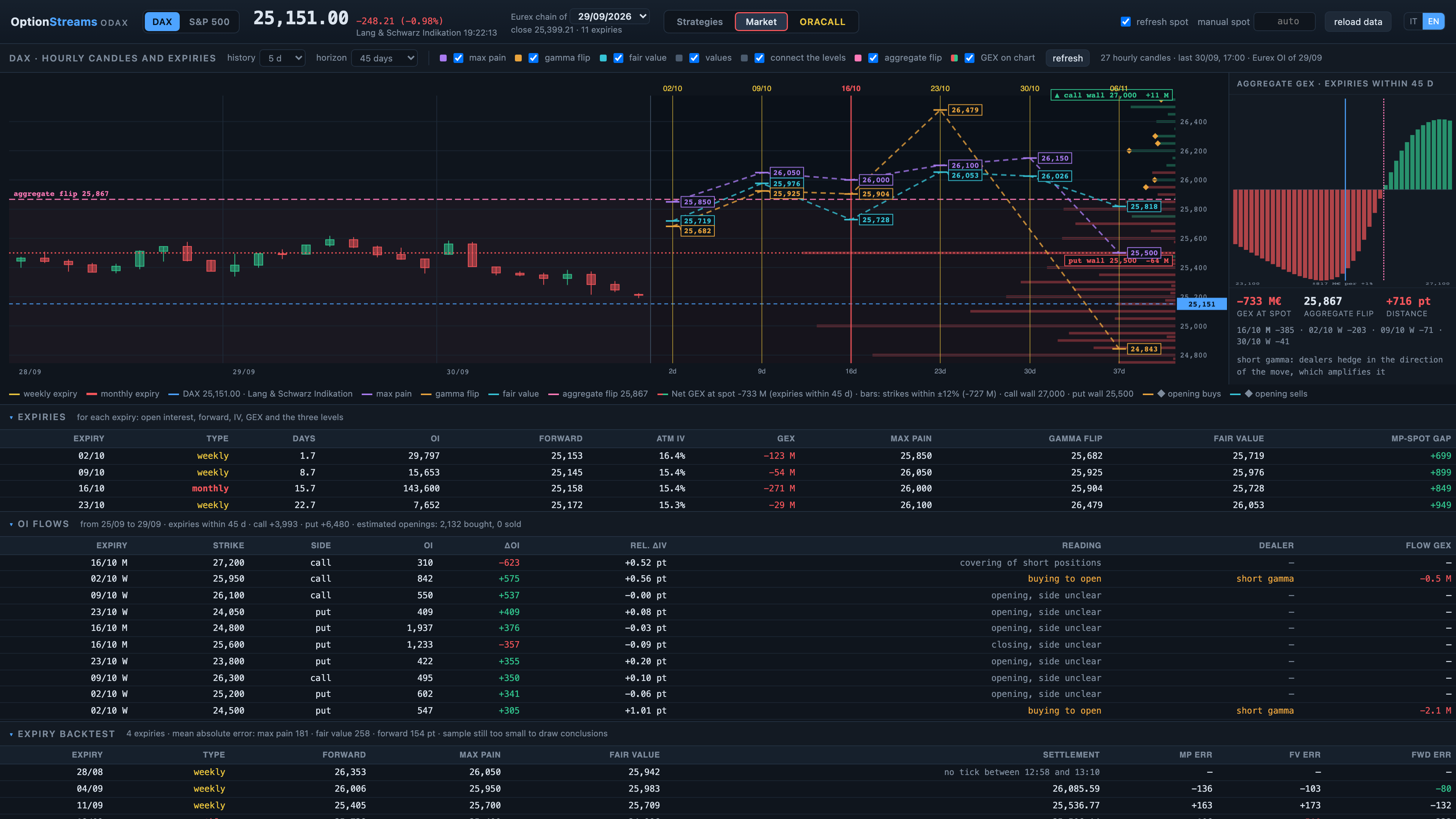1456x819 pixels.
Task: Click the -733 M€ GEX at spot value
Action: 1259,301
